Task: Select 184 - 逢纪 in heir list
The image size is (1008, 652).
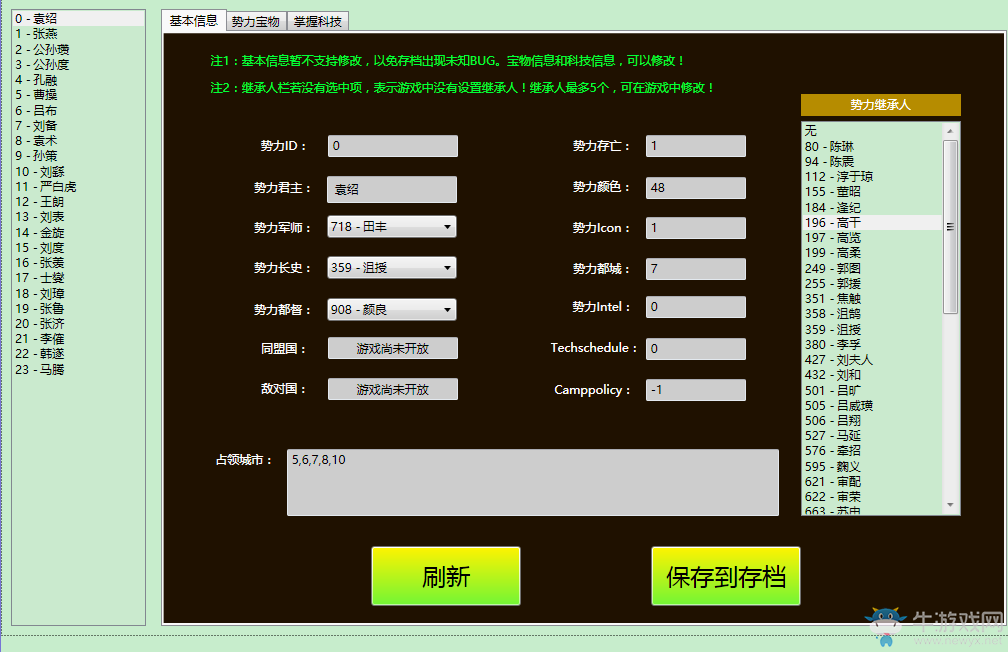Action: [872, 208]
